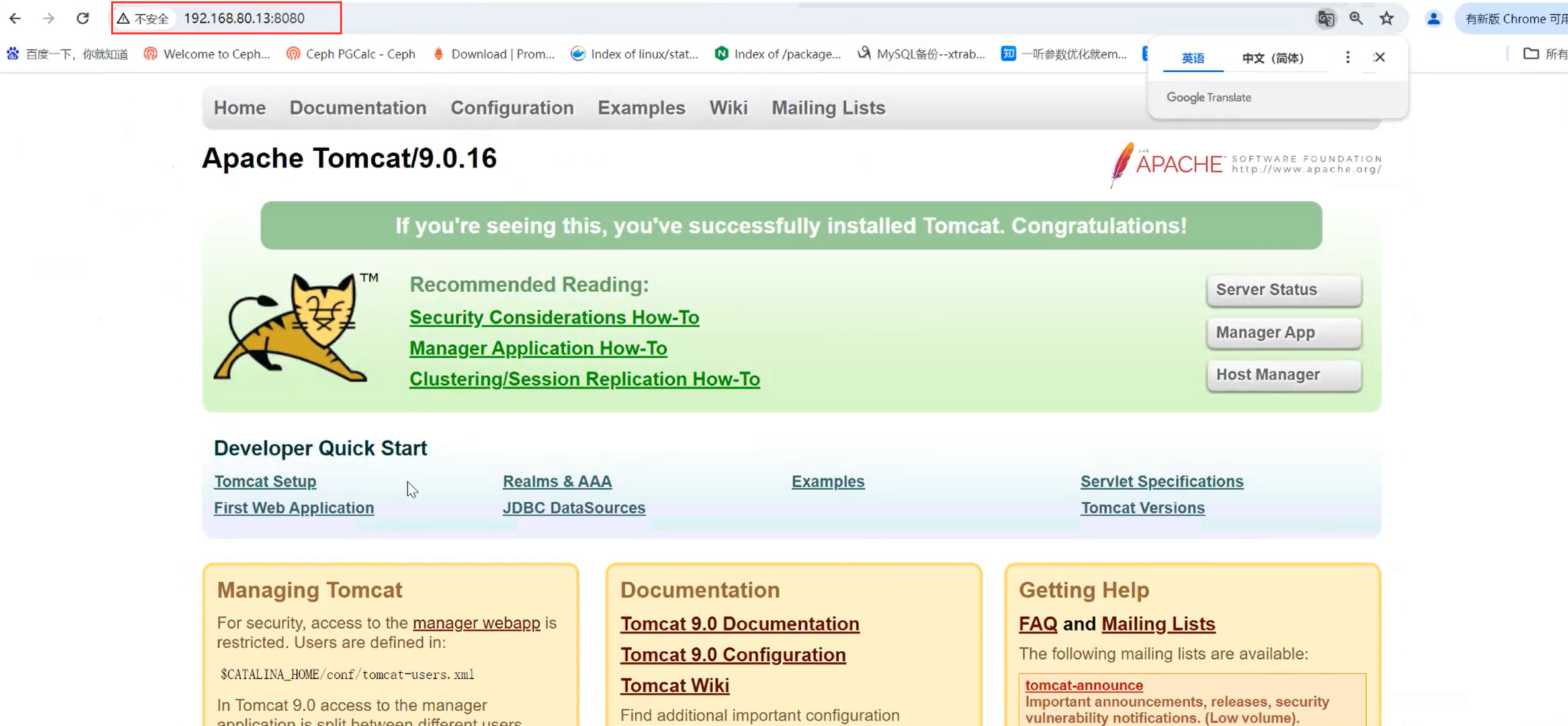1568x726 pixels.
Task: Click the zoom magnifier icon in address bar
Action: (1356, 19)
